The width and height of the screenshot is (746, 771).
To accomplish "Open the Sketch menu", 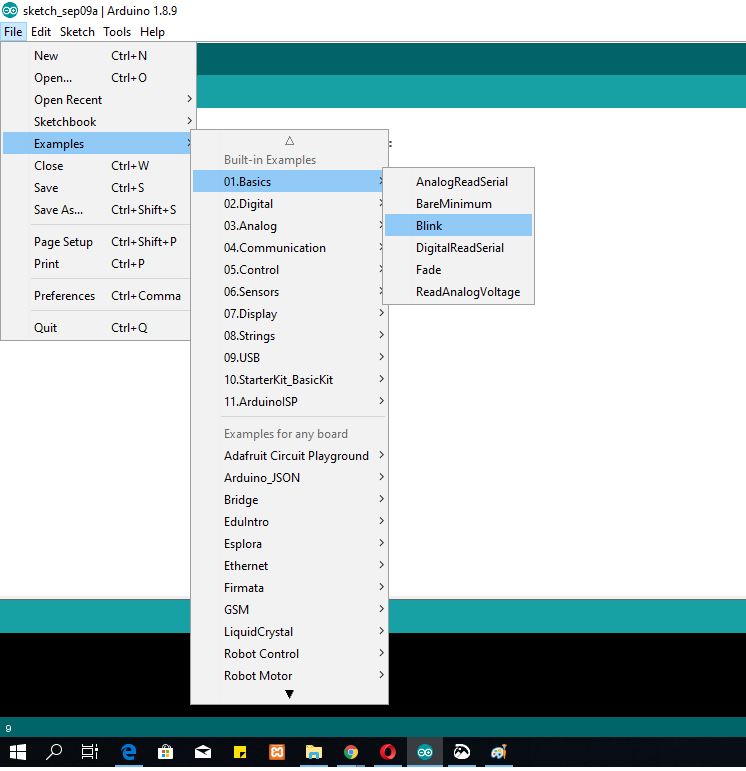I will (77, 32).
